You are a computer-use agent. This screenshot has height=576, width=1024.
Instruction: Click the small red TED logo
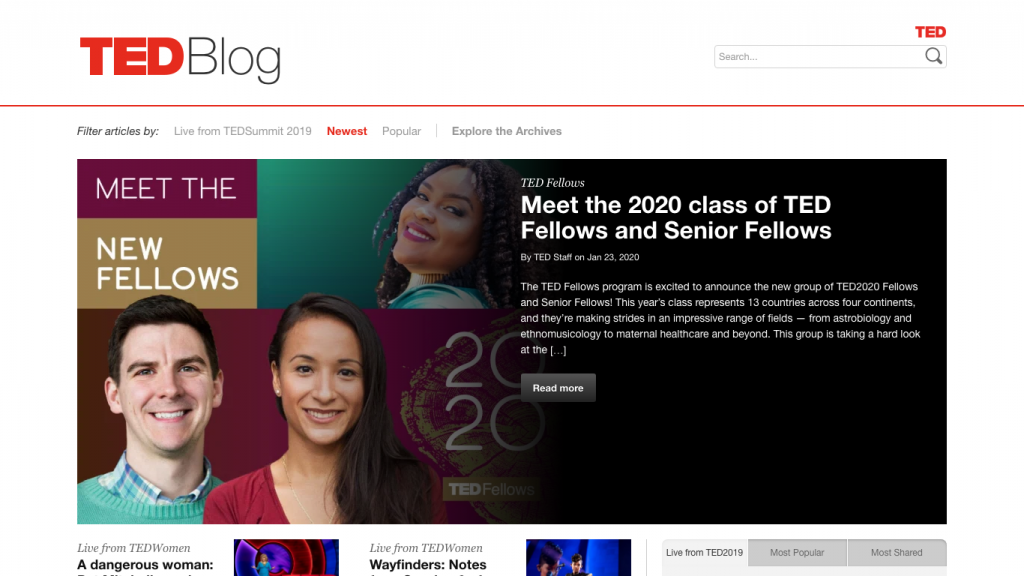930,32
